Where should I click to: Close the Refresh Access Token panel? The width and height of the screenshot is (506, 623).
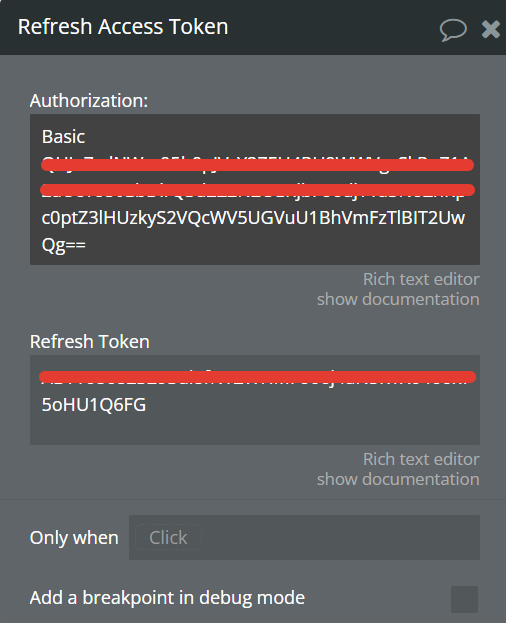[491, 29]
